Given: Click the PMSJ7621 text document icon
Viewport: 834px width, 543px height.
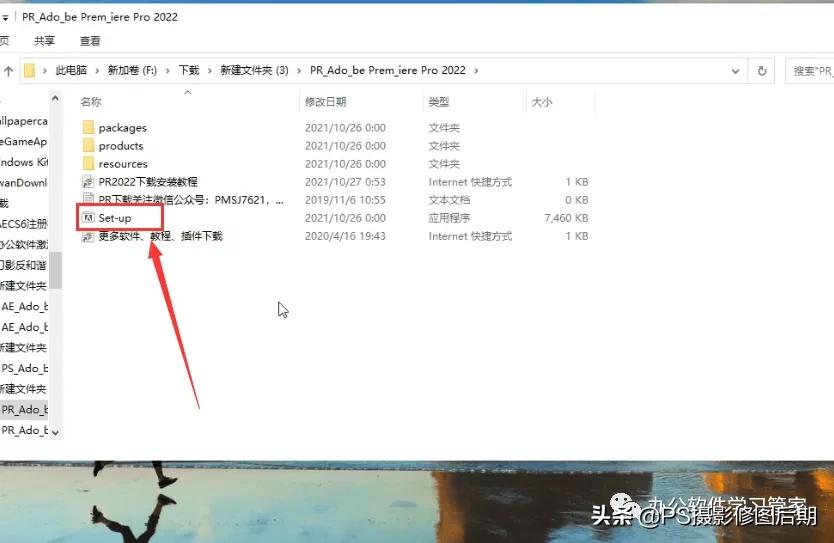Looking at the screenshot, I should click(x=88, y=199).
